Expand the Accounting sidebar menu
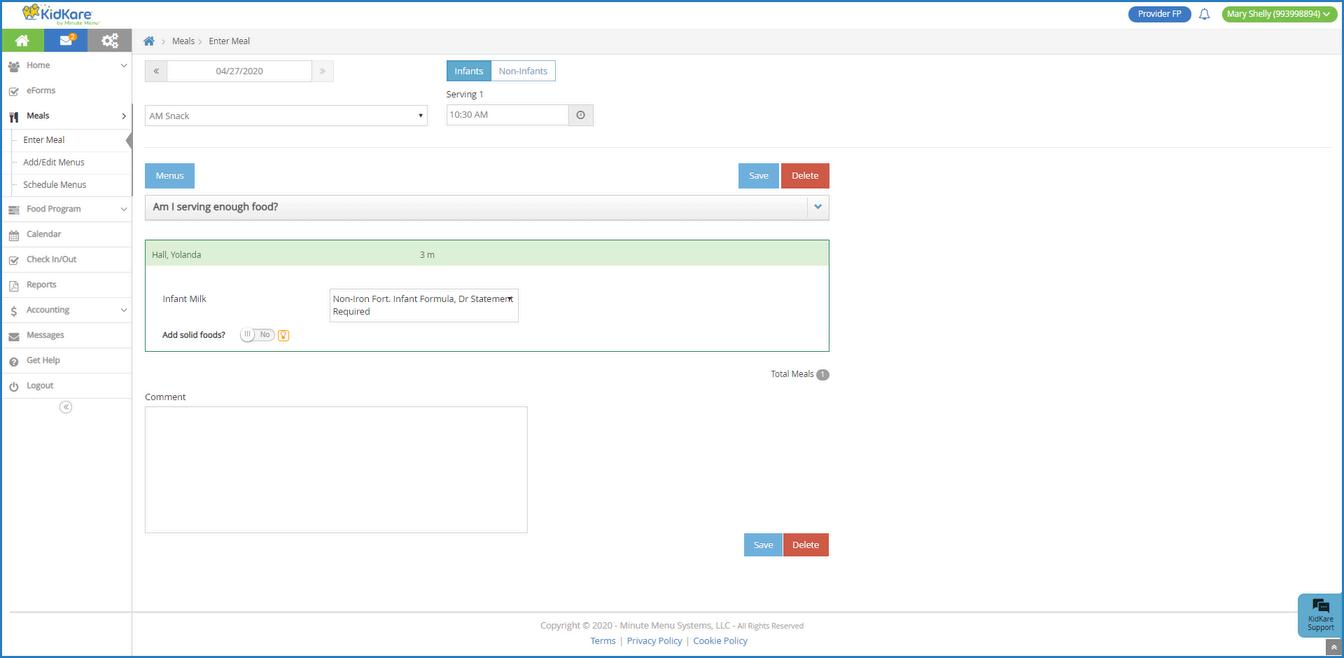This screenshot has height=658, width=1344. (x=66, y=310)
